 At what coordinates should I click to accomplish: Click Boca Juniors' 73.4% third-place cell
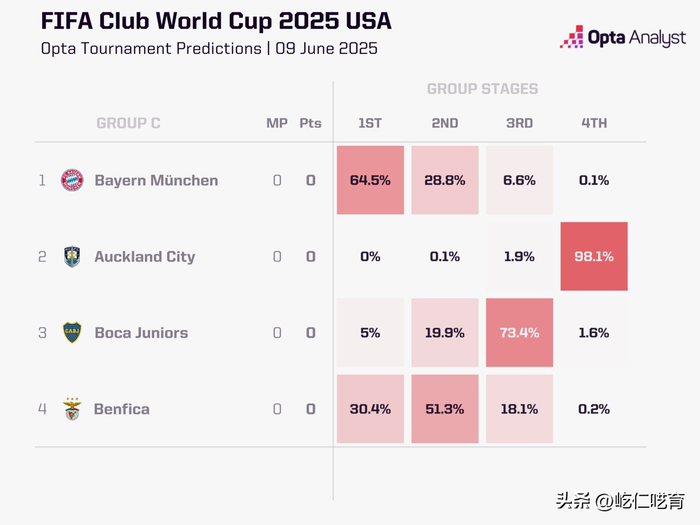pos(519,333)
